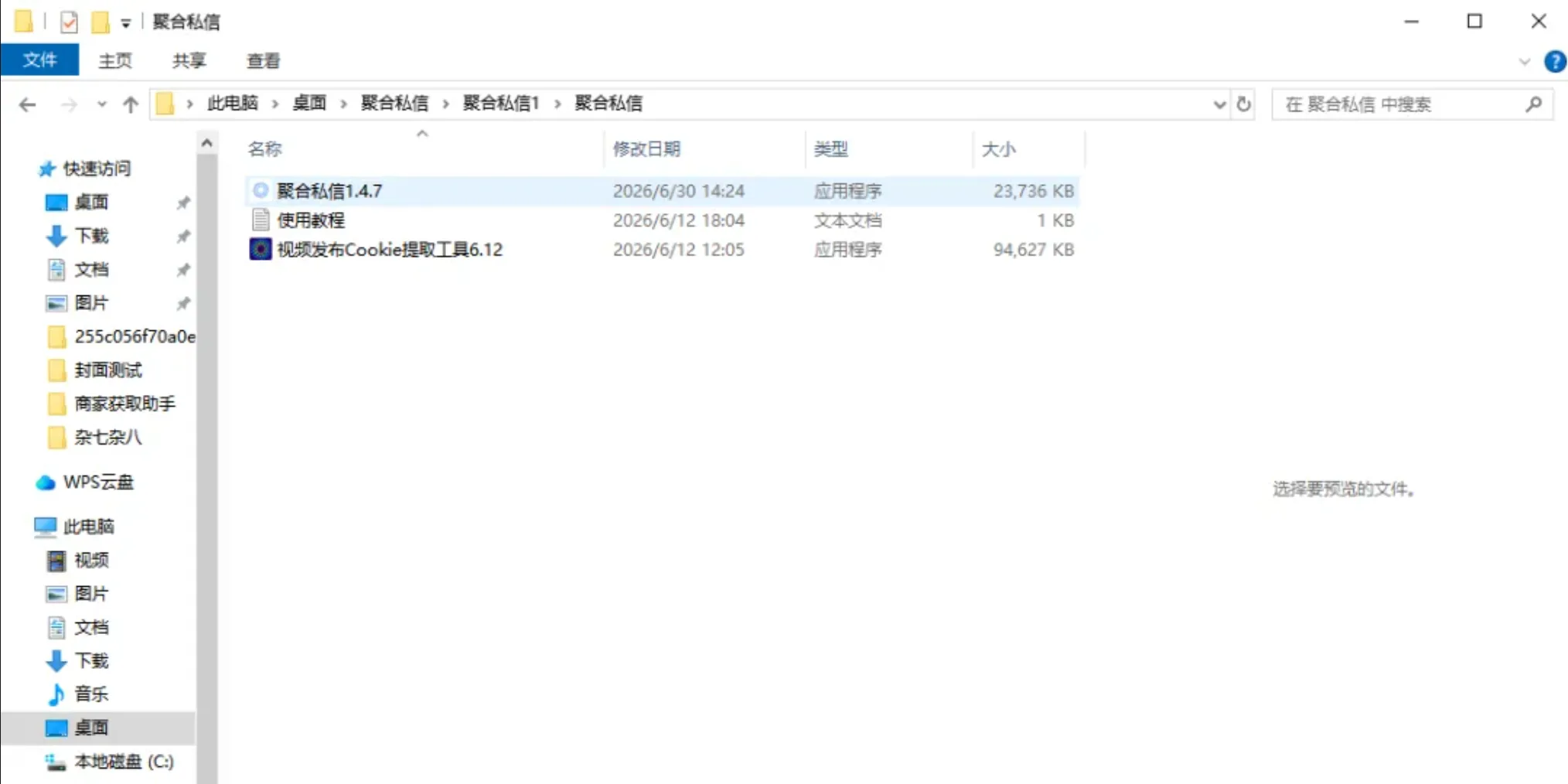This screenshot has height=784, width=1568.
Task: Refresh the current folder view
Action: tap(1243, 104)
